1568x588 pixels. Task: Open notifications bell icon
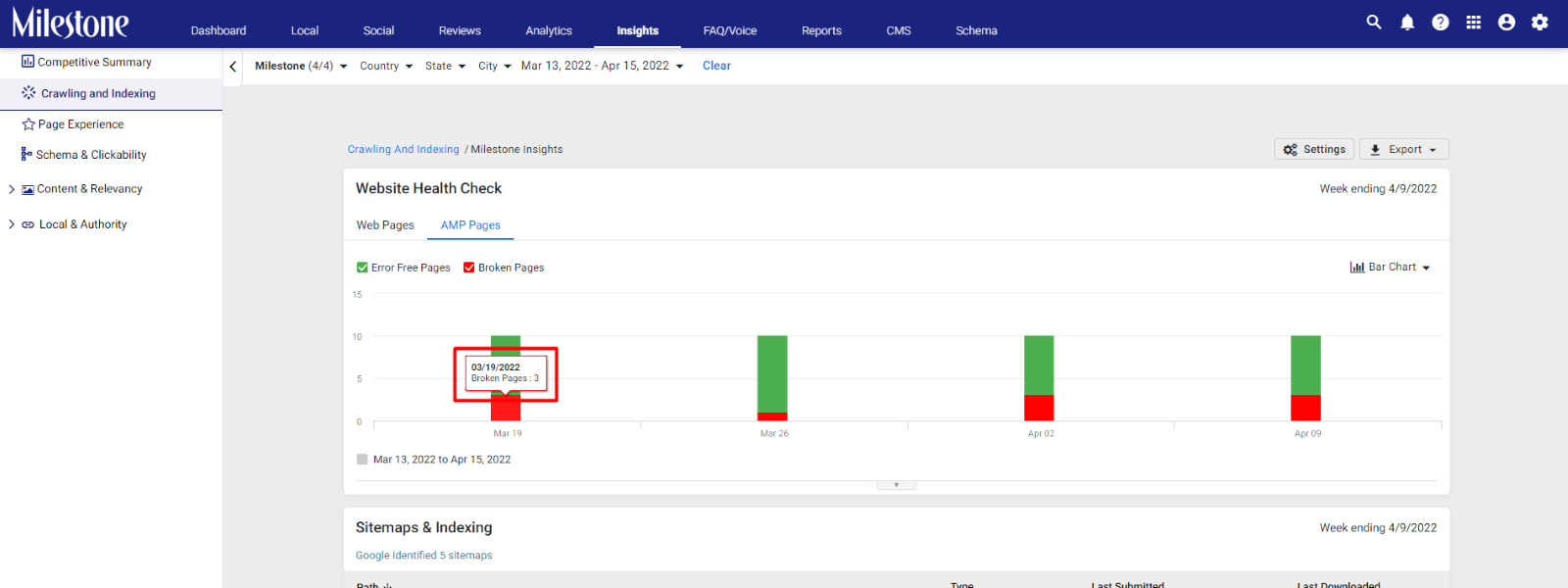point(1407,22)
